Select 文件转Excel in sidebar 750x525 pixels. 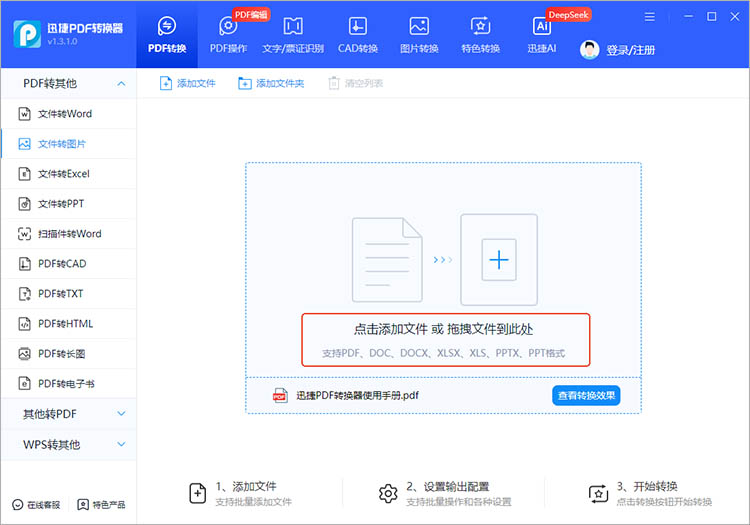68,174
